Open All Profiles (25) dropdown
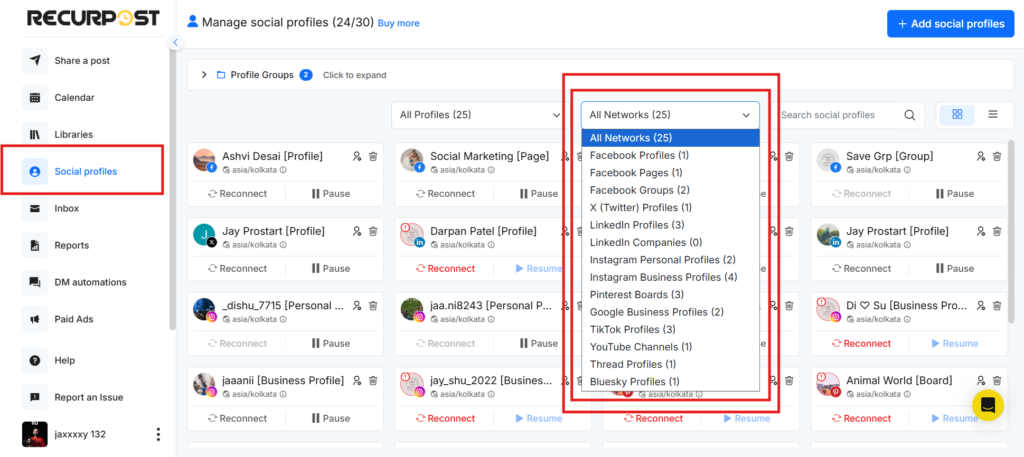1024x457 pixels. pos(479,115)
